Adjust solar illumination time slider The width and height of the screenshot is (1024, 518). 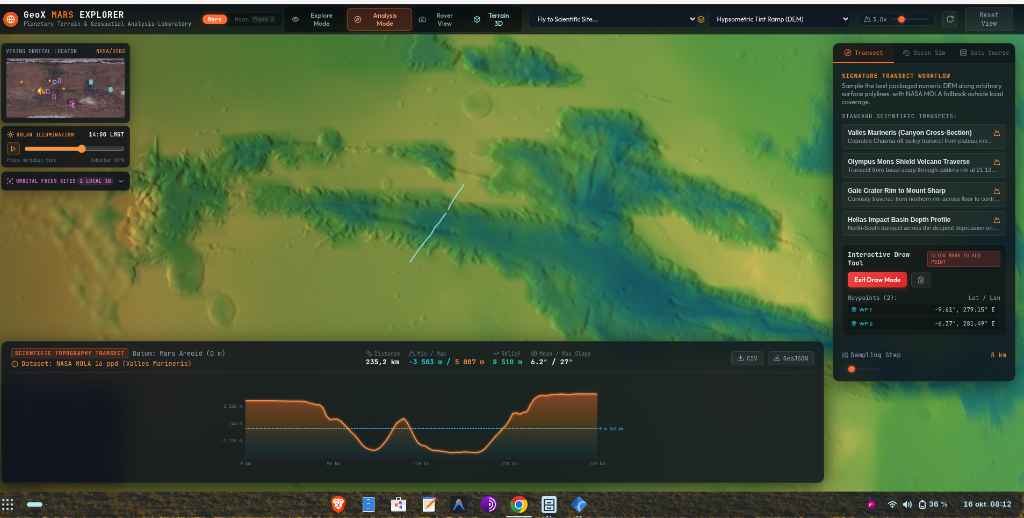click(x=74, y=149)
